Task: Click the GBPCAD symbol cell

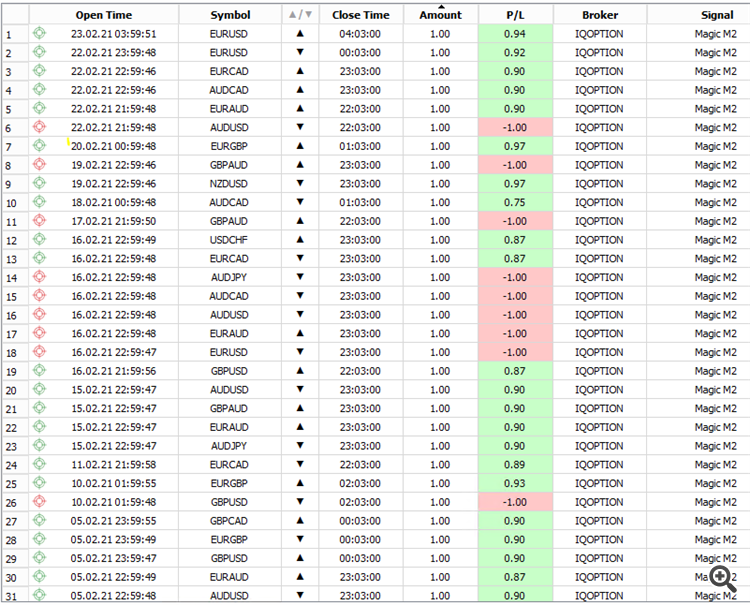Action: (229, 521)
